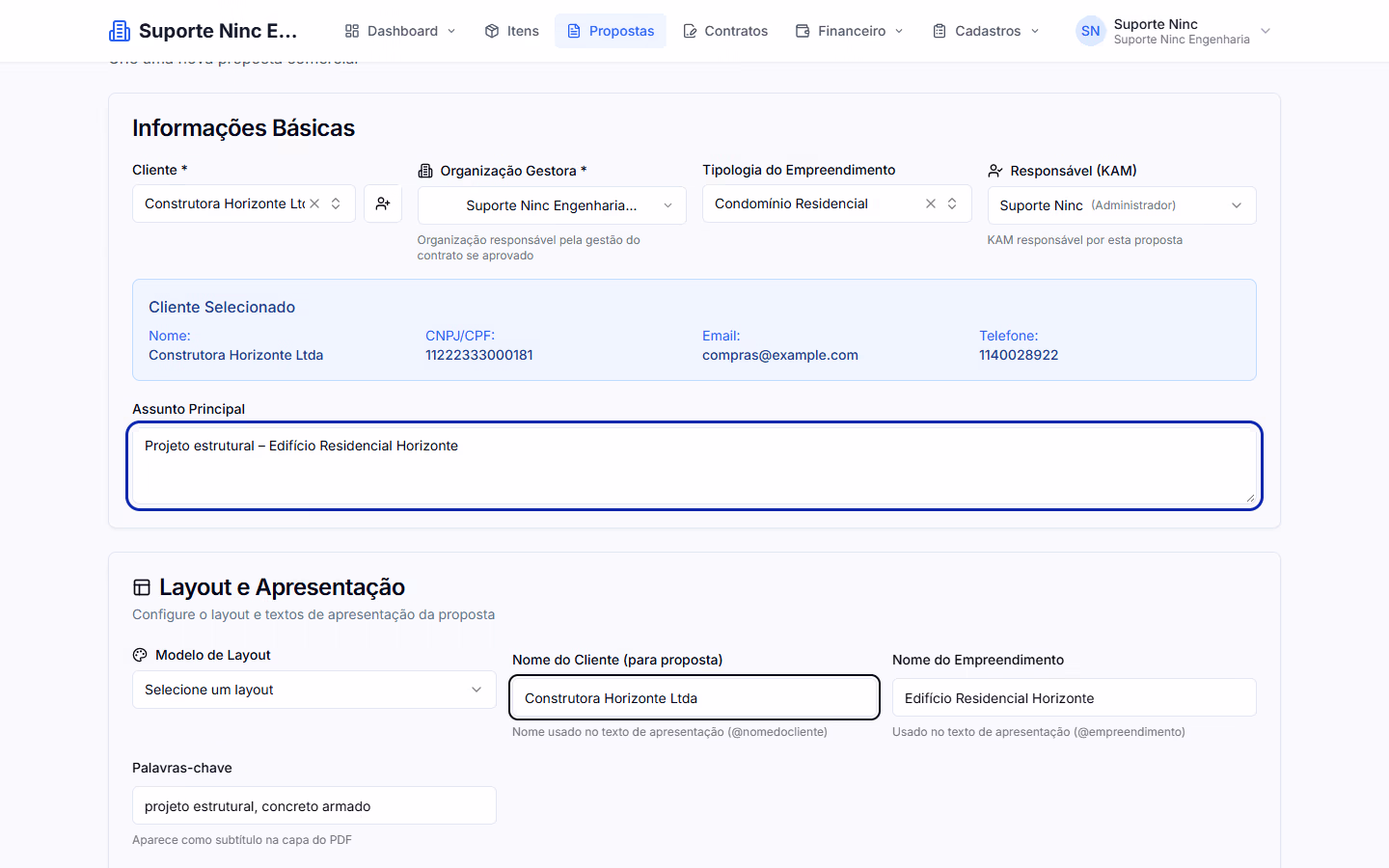Click the KAM responsável por esta proposta hint
Viewport: 1389px width, 868px height.
click(1085, 240)
